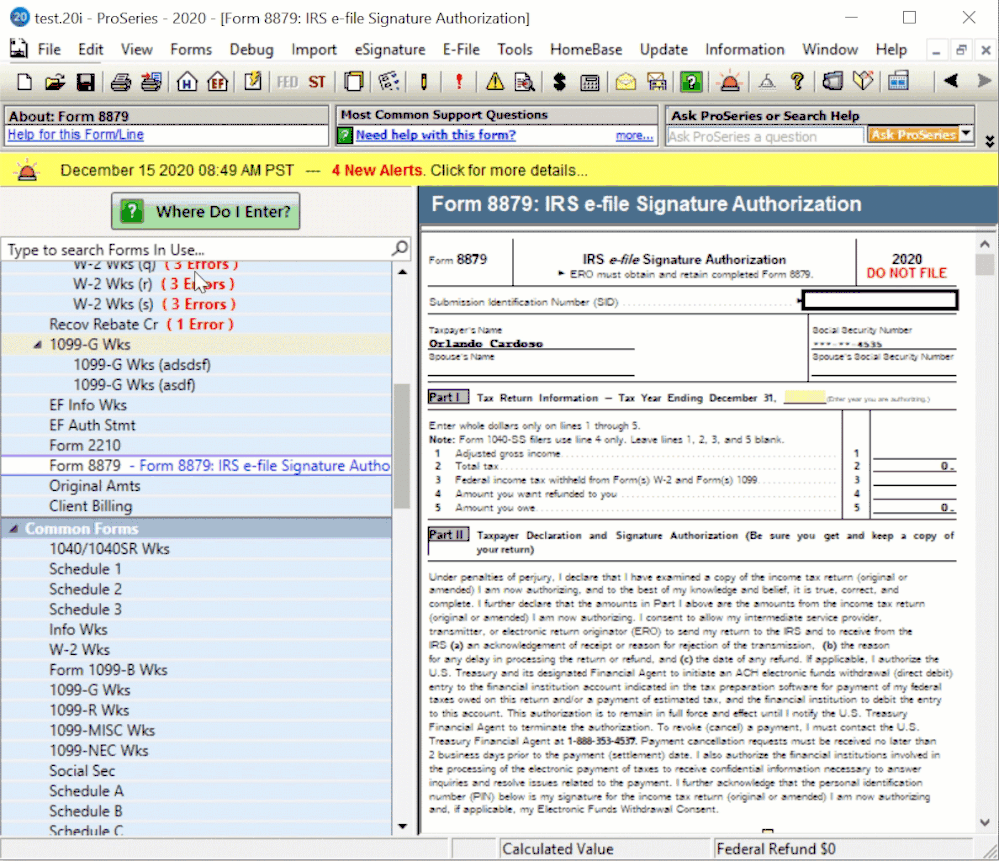
Task: Switch to state return with ST icon
Action: [x=317, y=82]
